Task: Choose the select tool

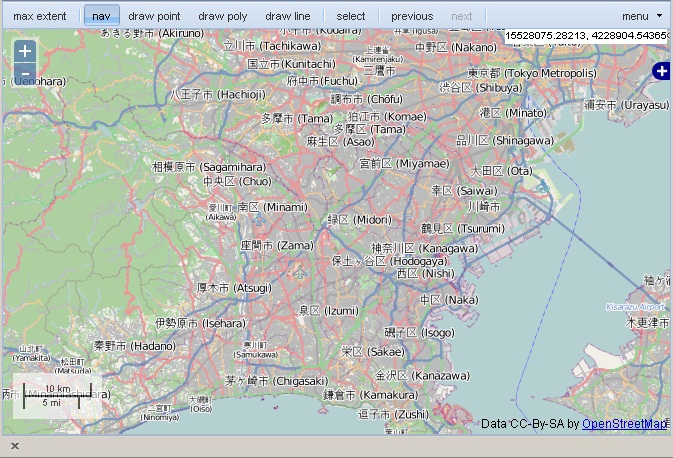Action: (351, 16)
